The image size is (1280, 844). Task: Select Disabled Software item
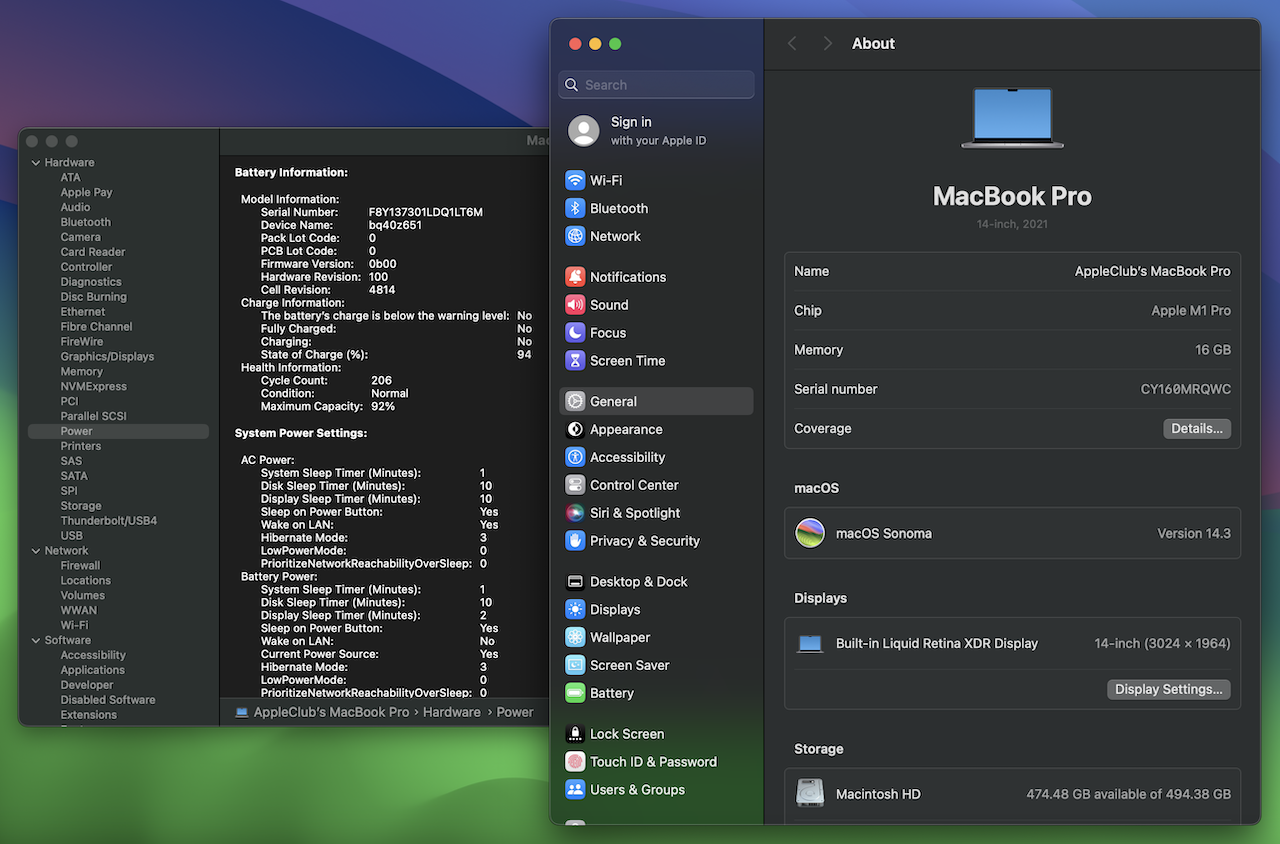(x=108, y=700)
